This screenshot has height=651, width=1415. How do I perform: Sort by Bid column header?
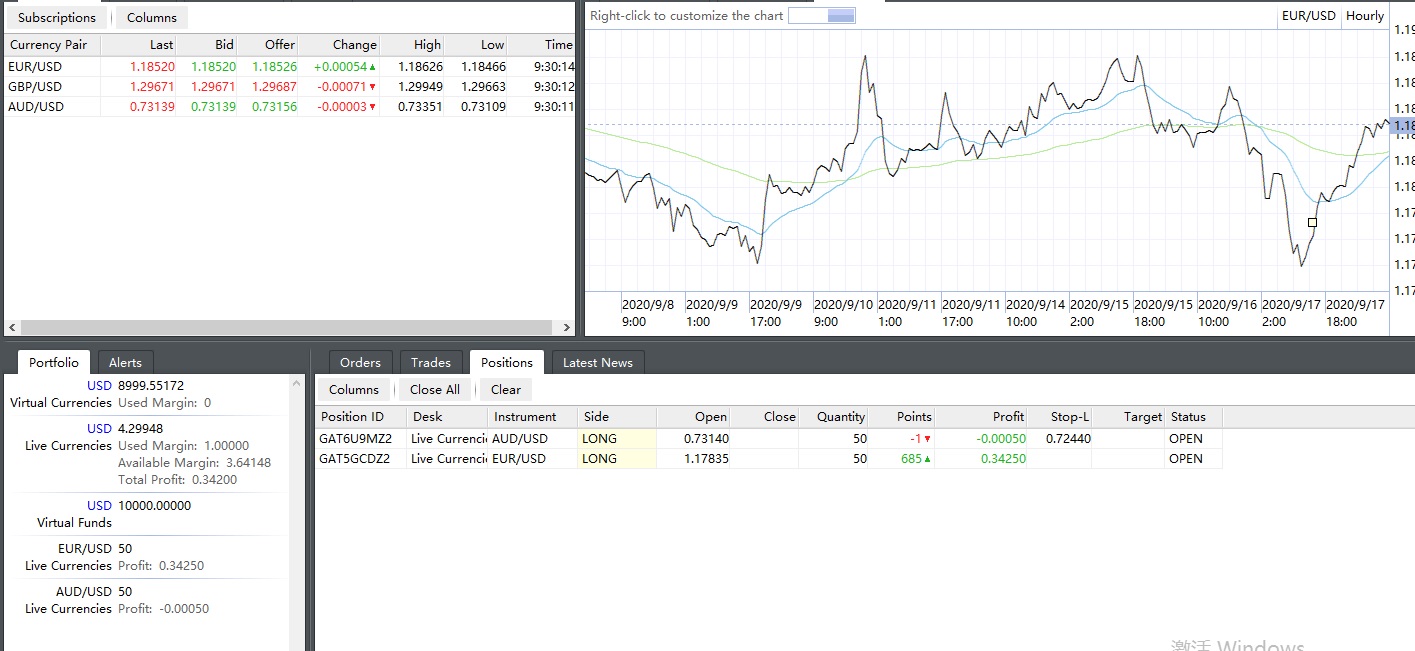(207, 45)
